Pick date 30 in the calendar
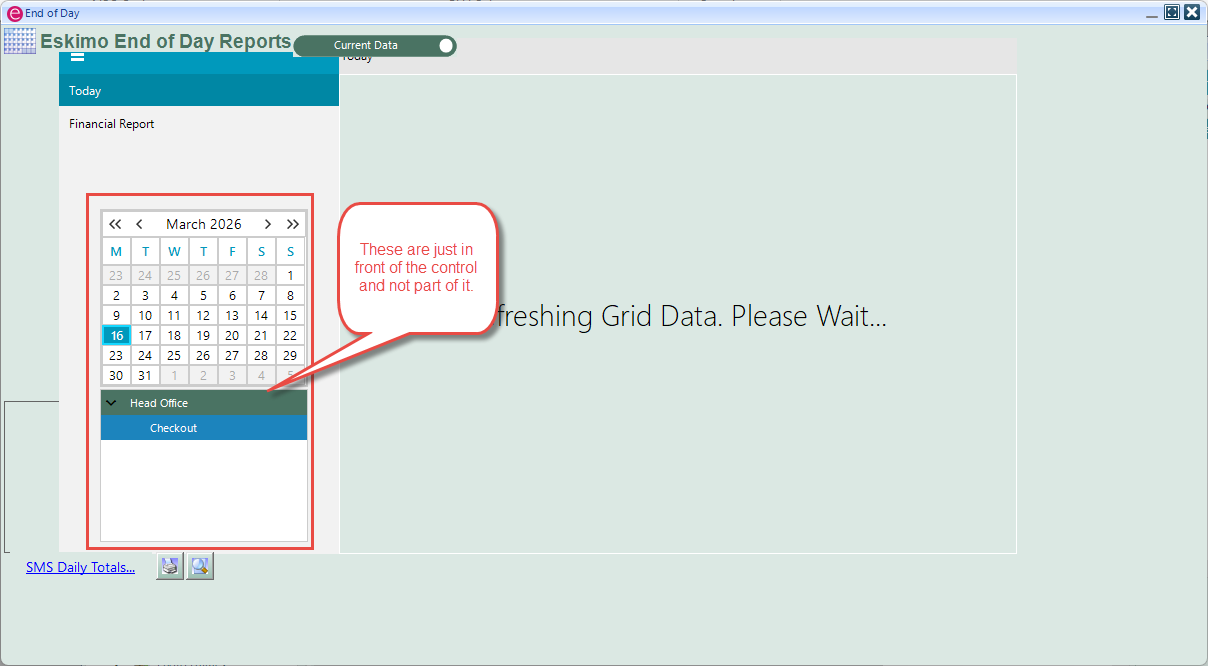Viewport: 1208px width, 666px height. (x=116, y=375)
